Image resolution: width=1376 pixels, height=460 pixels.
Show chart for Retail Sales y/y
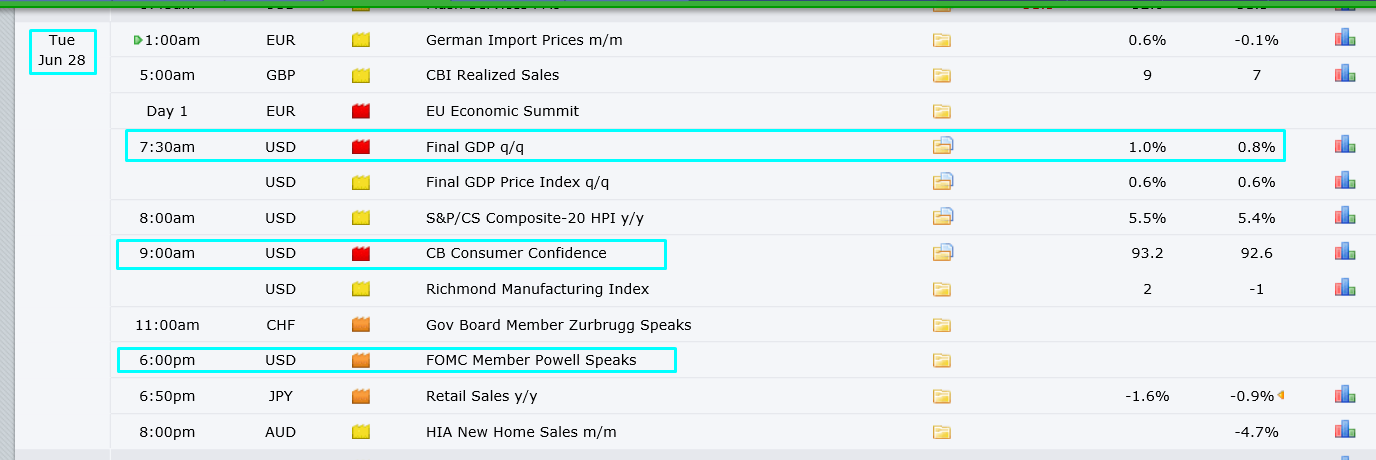(x=1344, y=396)
